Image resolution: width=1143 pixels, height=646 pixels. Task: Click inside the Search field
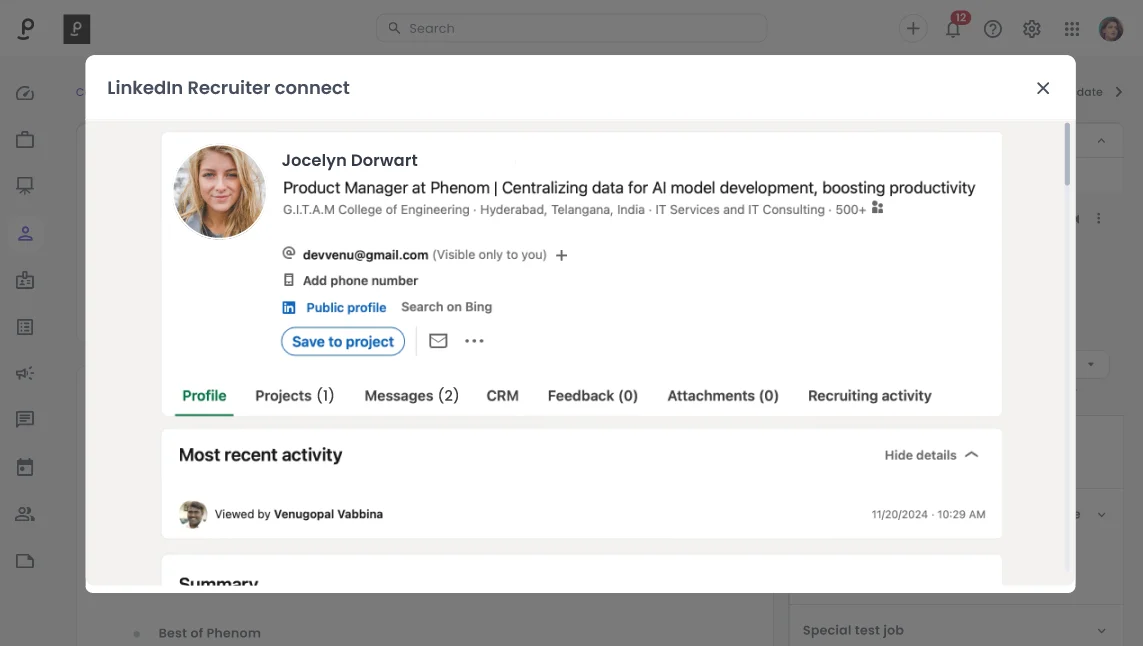tap(572, 28)
